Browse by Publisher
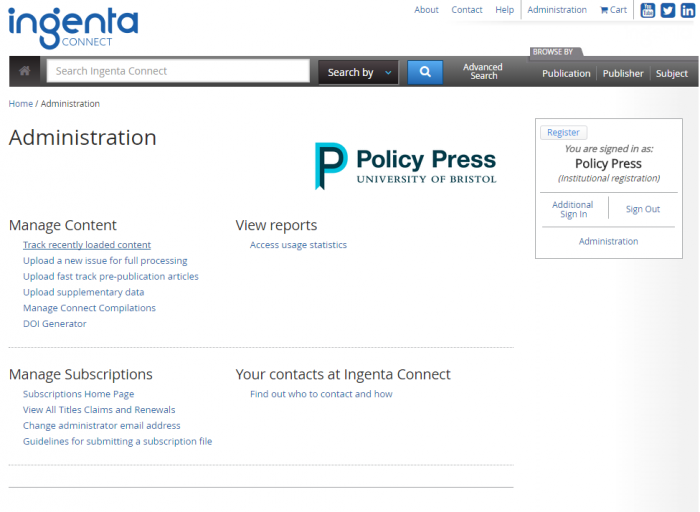 [x=623, y=74]
